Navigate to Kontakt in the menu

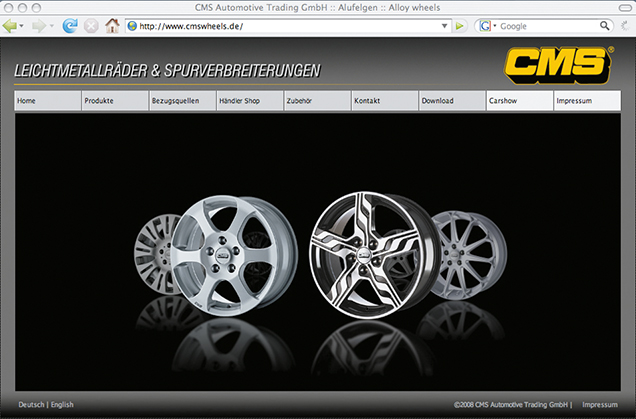(x=367, y=101)
